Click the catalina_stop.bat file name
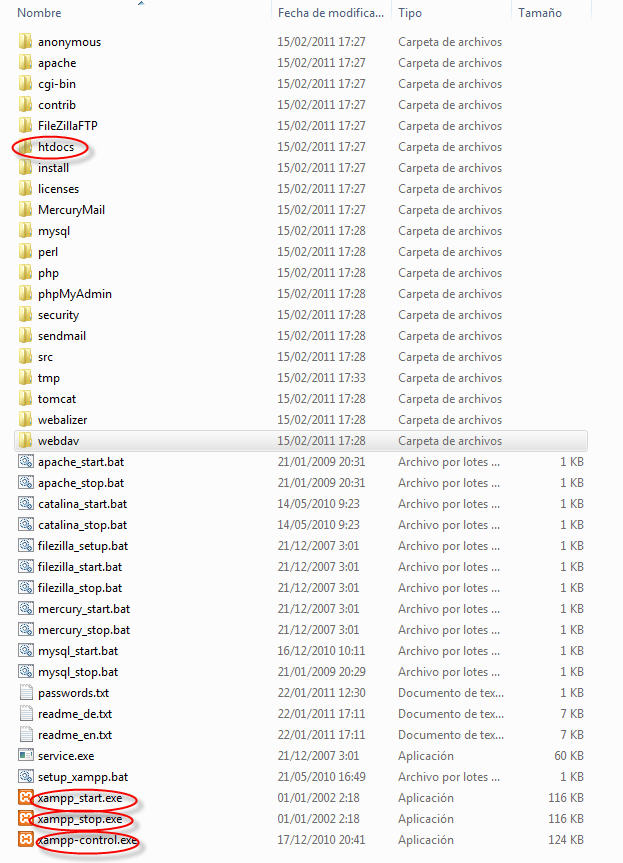Viewport: 623px width, 863px height. click(82, 525)
